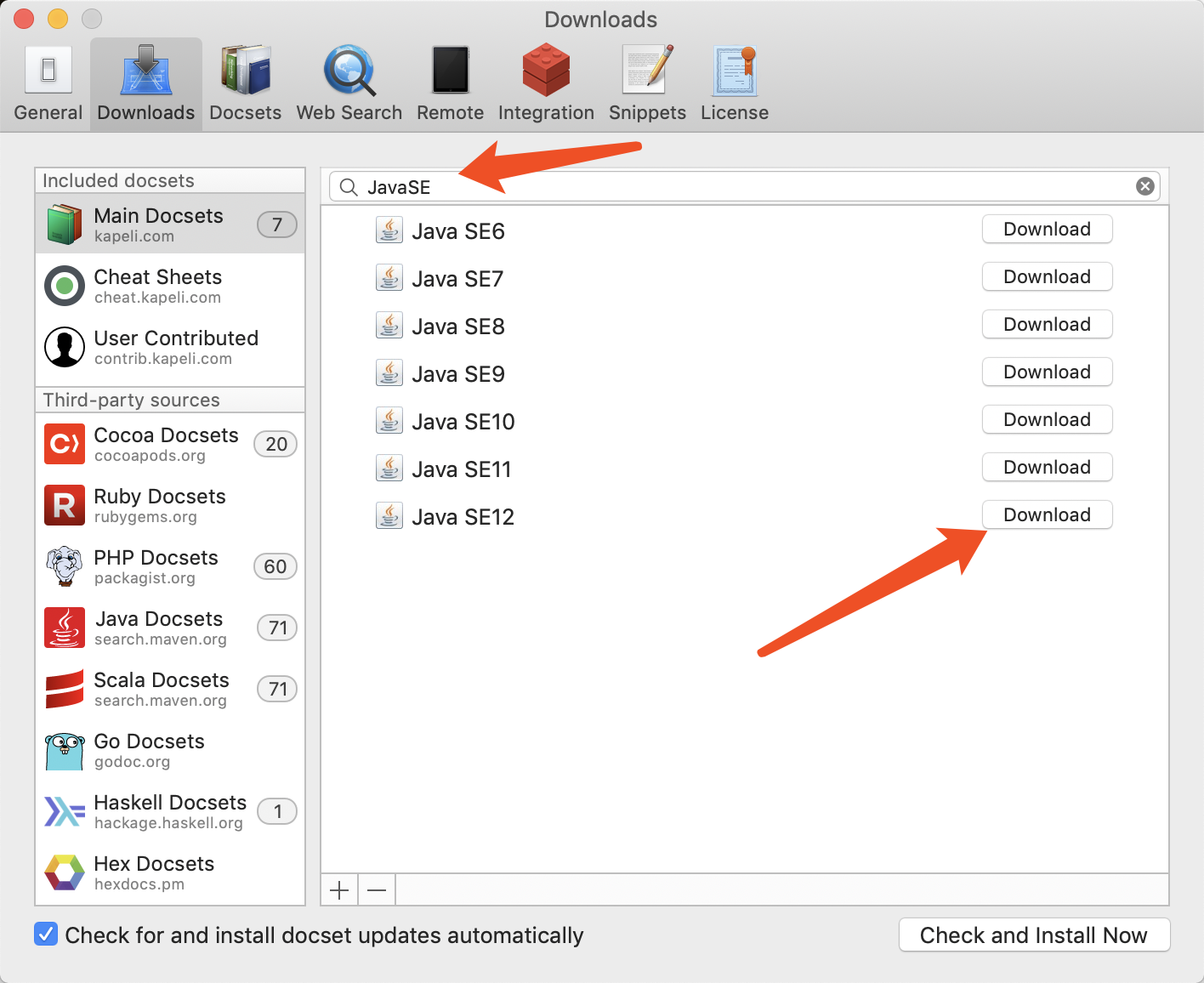The height and width of the screenshot is (983, 1204).
Task: Click Check and Install Now
Action: click(1034, 935)
